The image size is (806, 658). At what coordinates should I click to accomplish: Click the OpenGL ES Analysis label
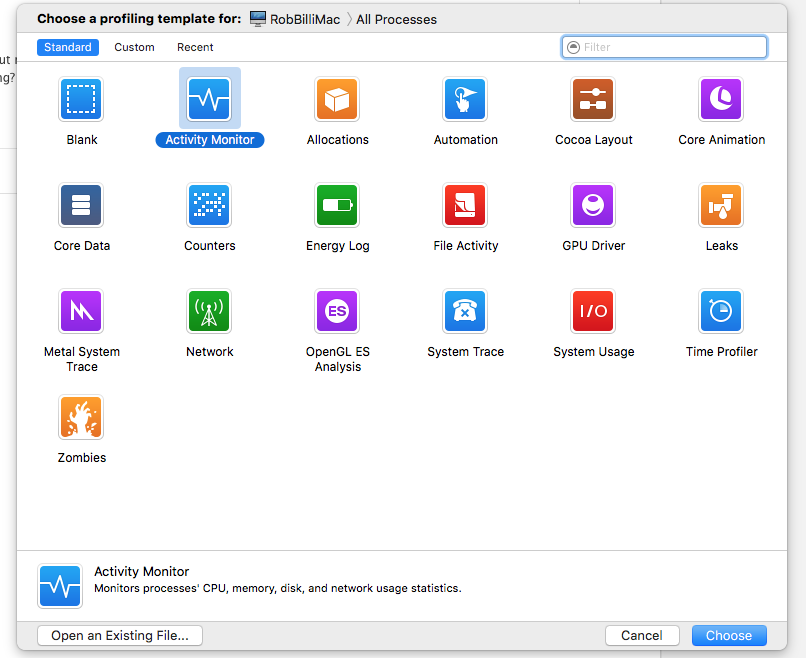338,359
